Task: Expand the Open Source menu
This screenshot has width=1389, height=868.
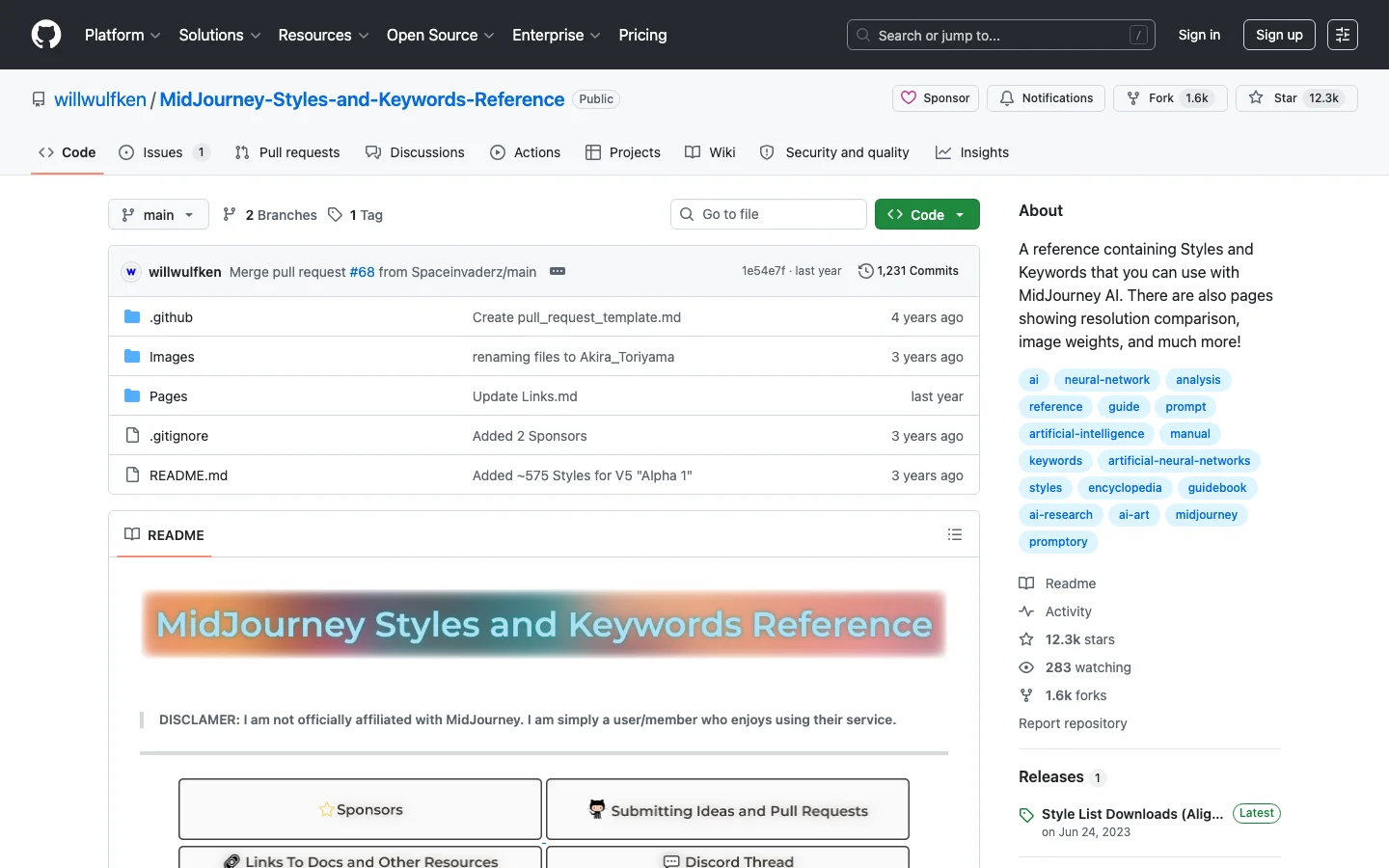Action: (441, 35)
